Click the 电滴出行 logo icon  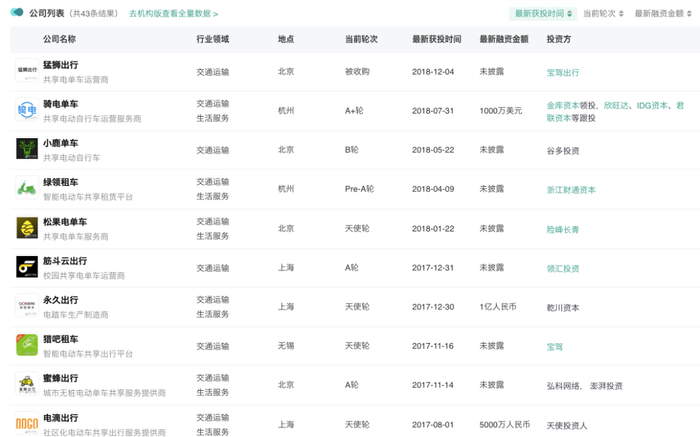[x=27, y=423]
